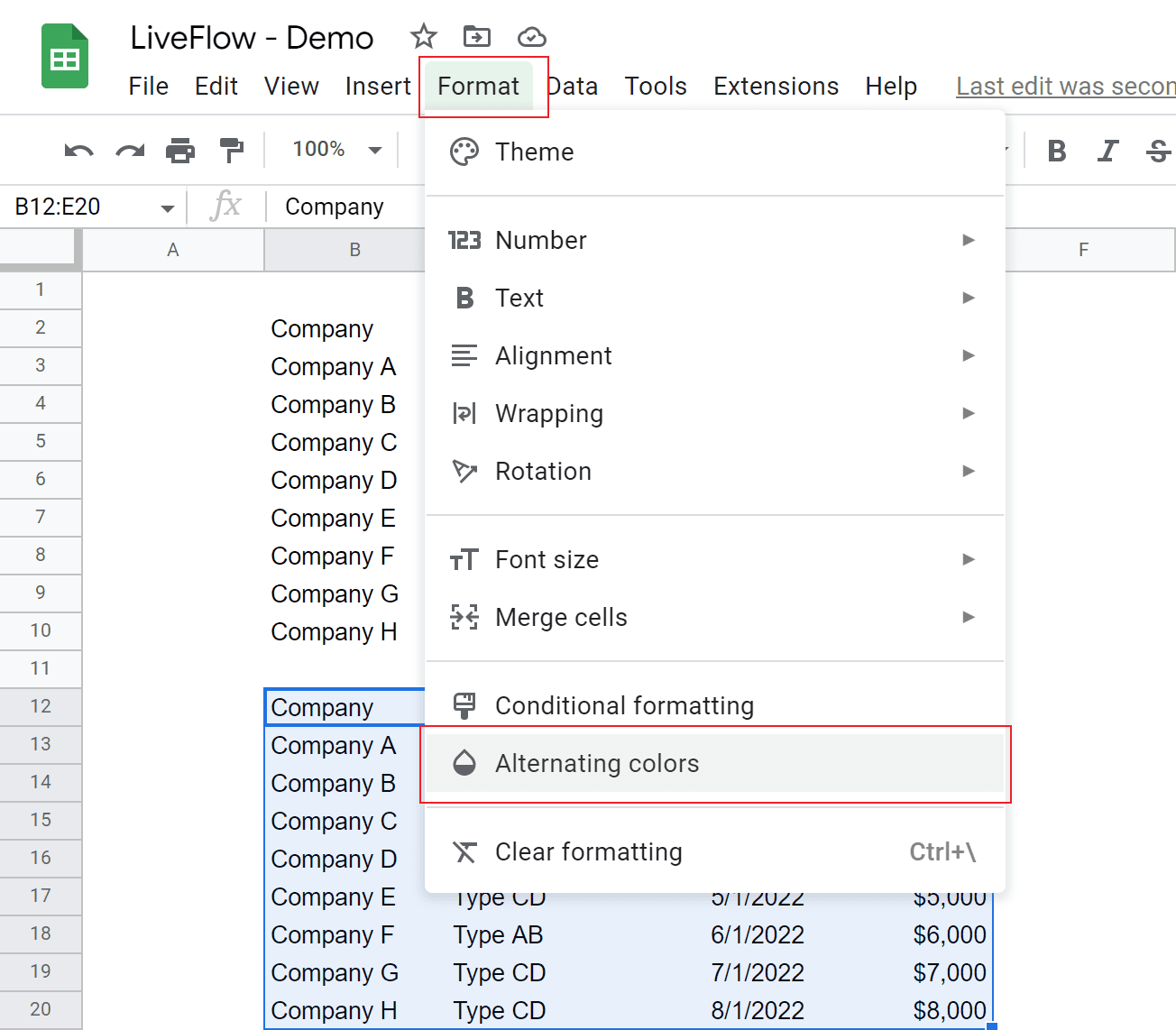
Task: Click the Rotation icon in menu
Action: click(x=464, y=471)
